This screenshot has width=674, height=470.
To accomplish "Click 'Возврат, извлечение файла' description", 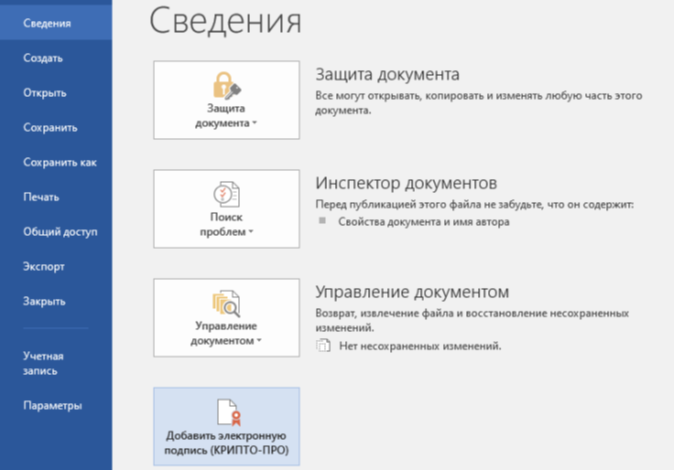I will pos(472,320).
